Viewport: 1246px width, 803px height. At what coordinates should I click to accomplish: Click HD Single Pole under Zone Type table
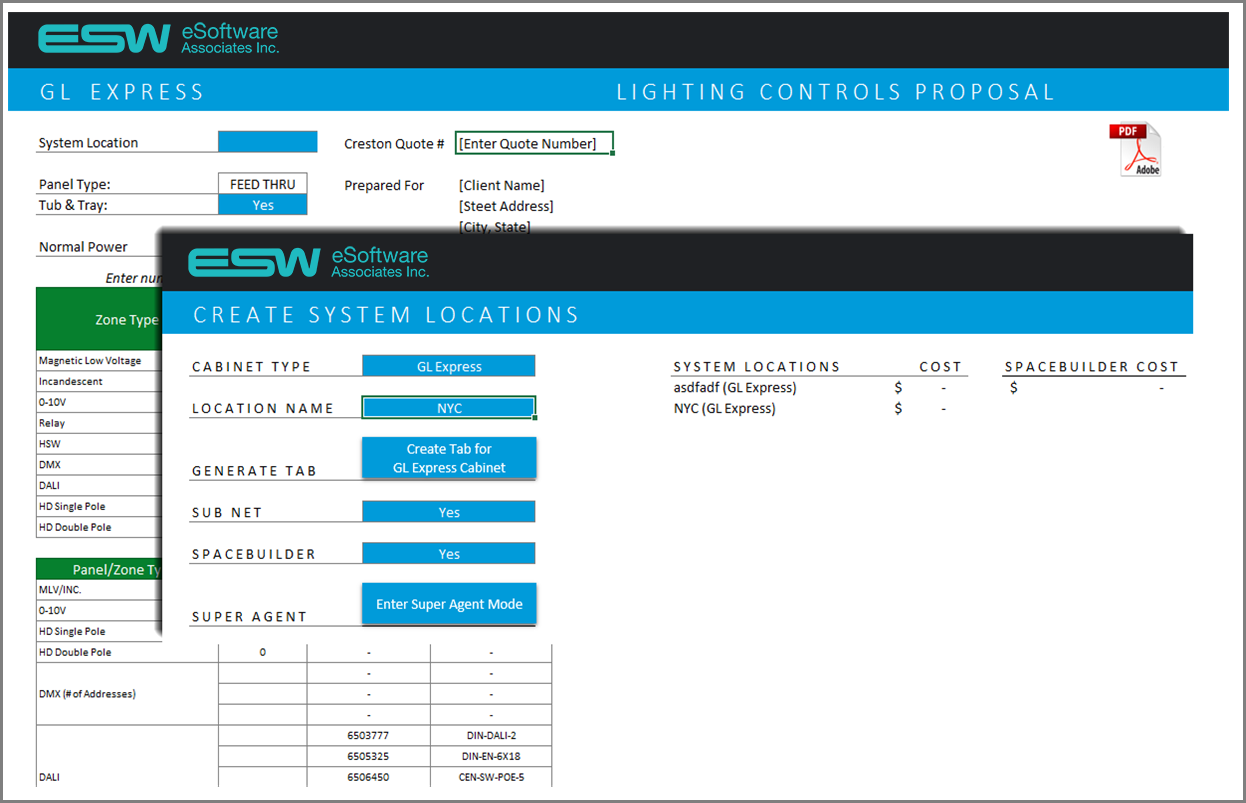tap(97, 506)
